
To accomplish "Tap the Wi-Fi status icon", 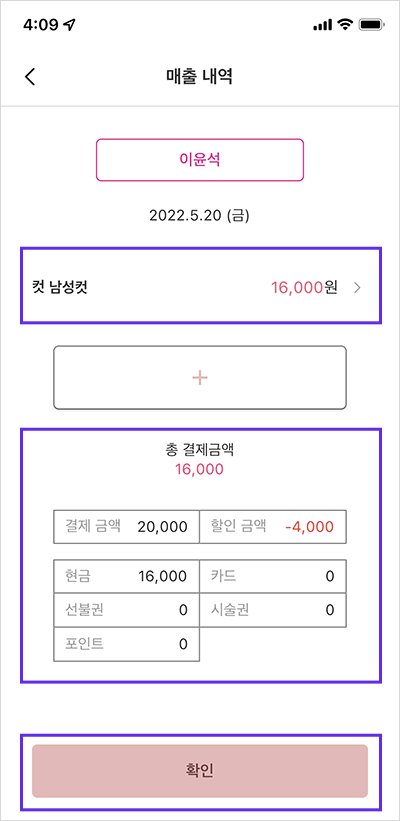I will (345, 25).
